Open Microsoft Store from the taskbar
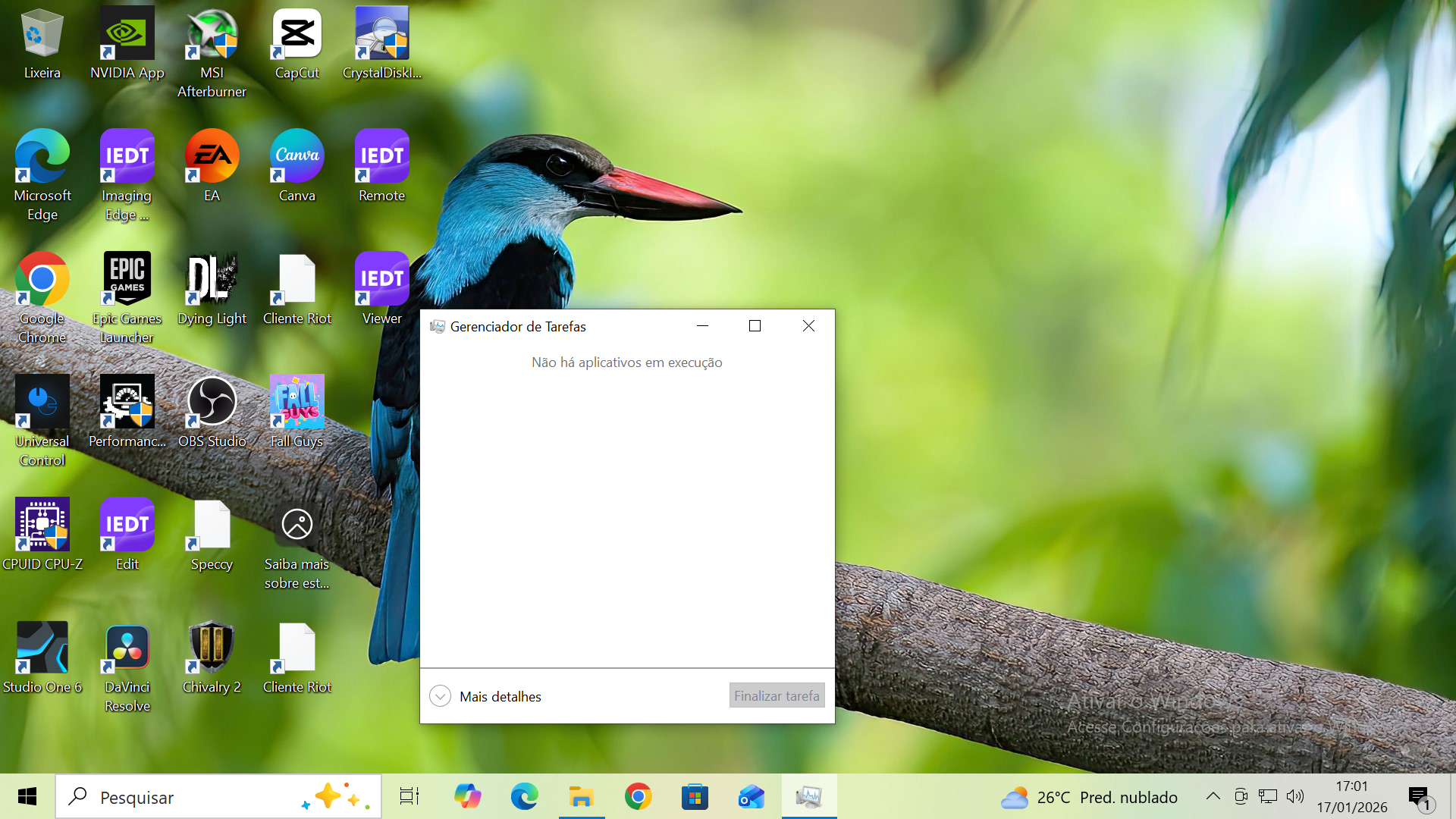Image resolution: width=1456 pixels, height=819 pixels. 695,796
